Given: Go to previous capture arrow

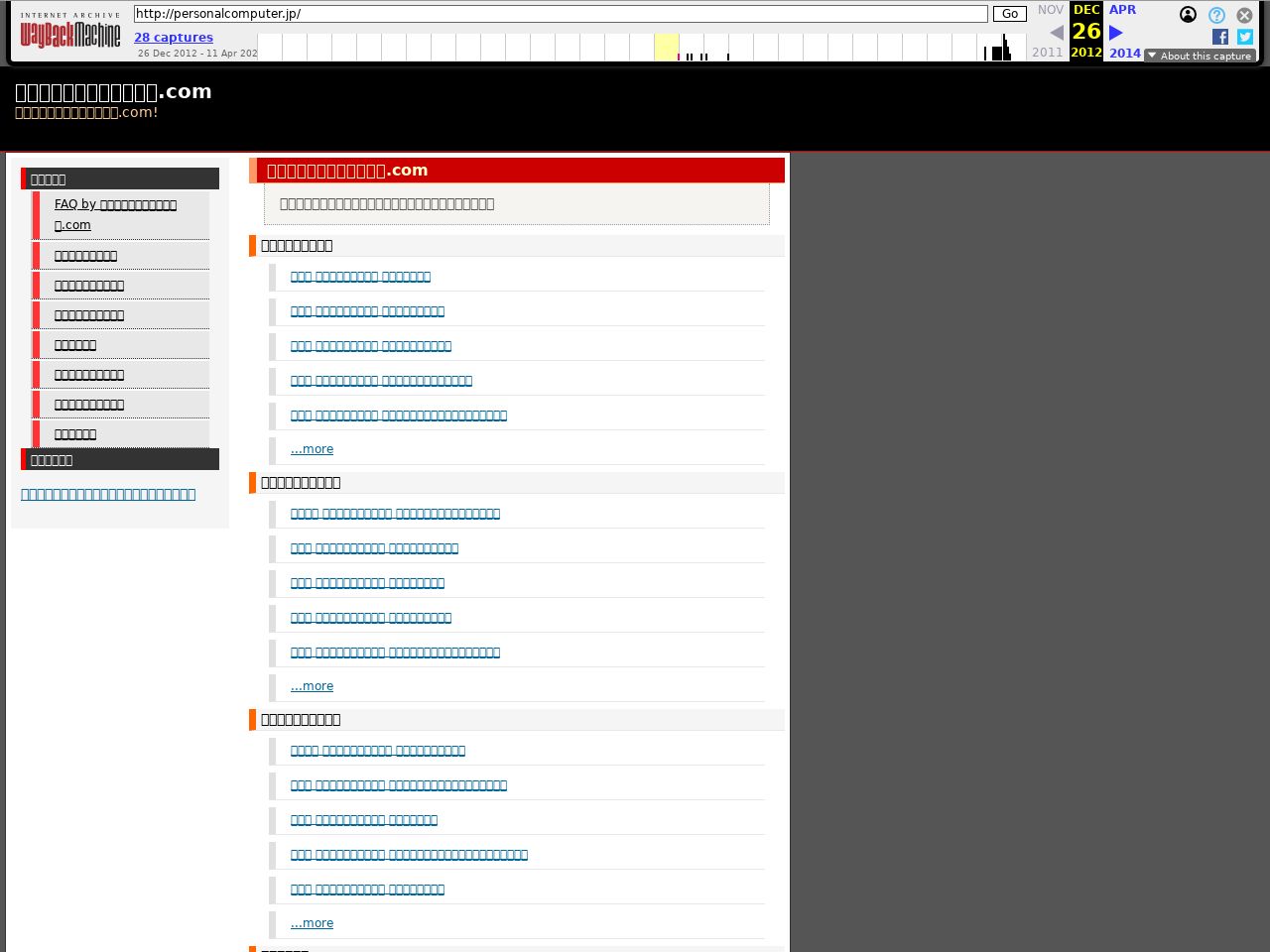Looking at the screenshot, I should 1057,33.
